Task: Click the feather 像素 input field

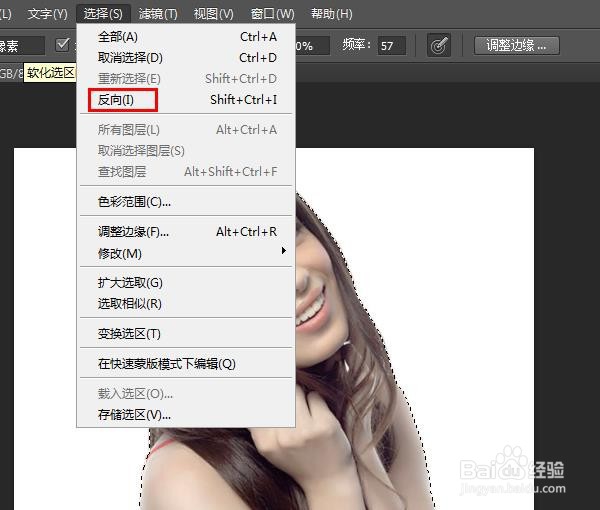Action: [22, 46]
